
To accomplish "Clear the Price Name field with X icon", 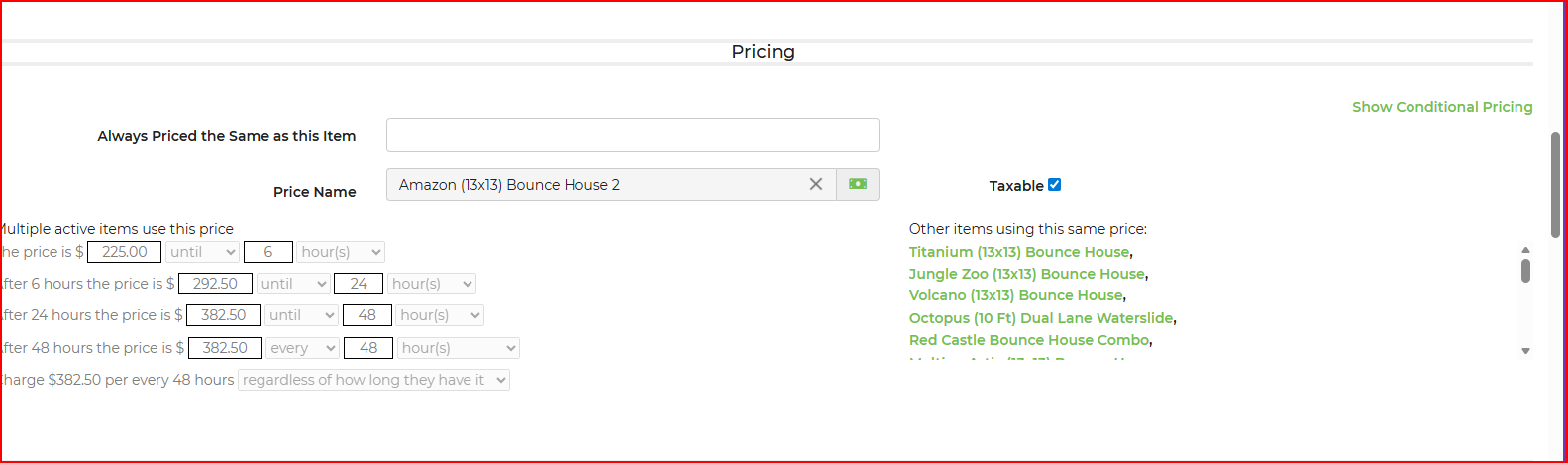I will pos(816,184).
